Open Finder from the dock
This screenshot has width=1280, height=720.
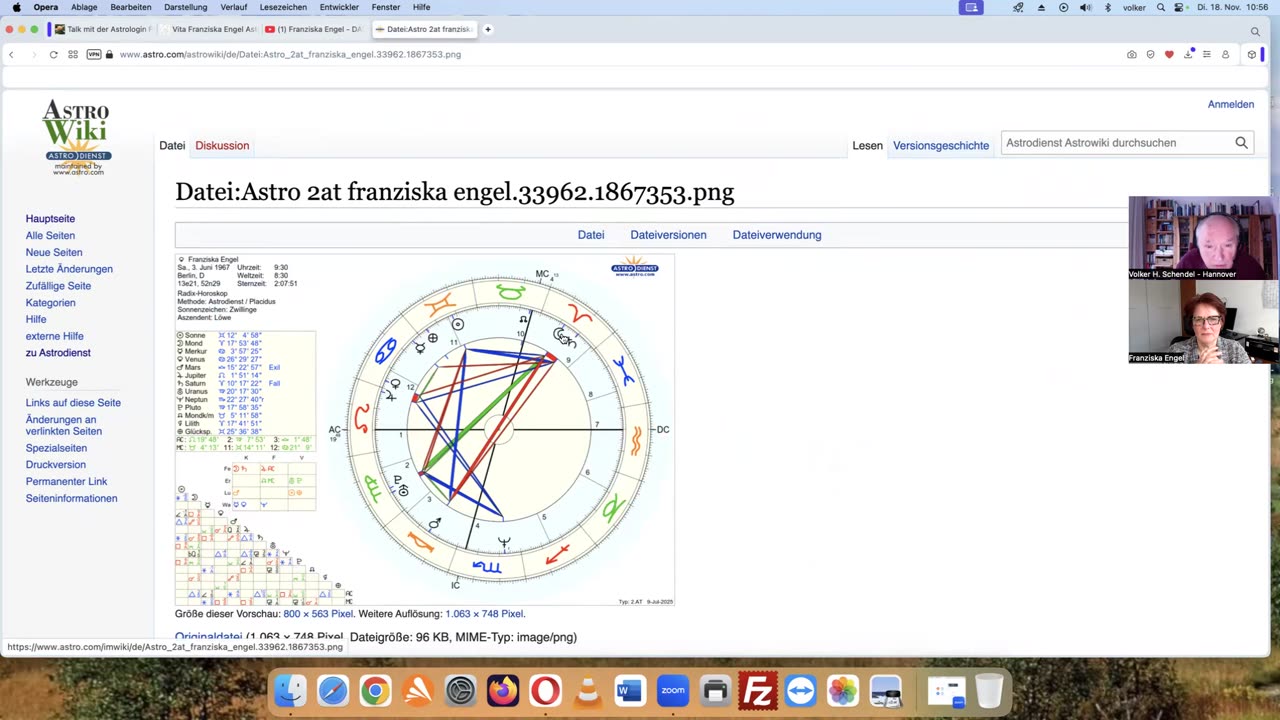pyautogui.click(x=290, y=691)
